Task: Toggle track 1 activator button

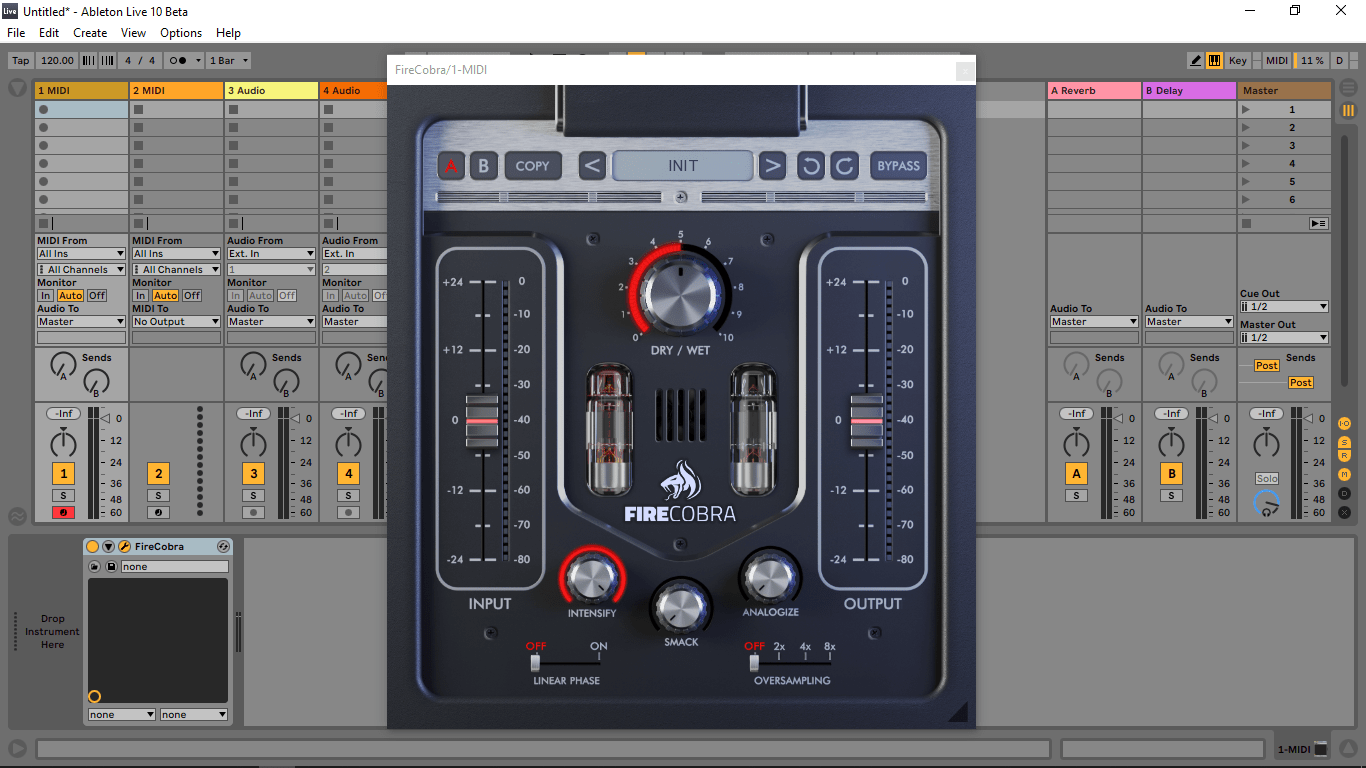Action: point(63,474)
